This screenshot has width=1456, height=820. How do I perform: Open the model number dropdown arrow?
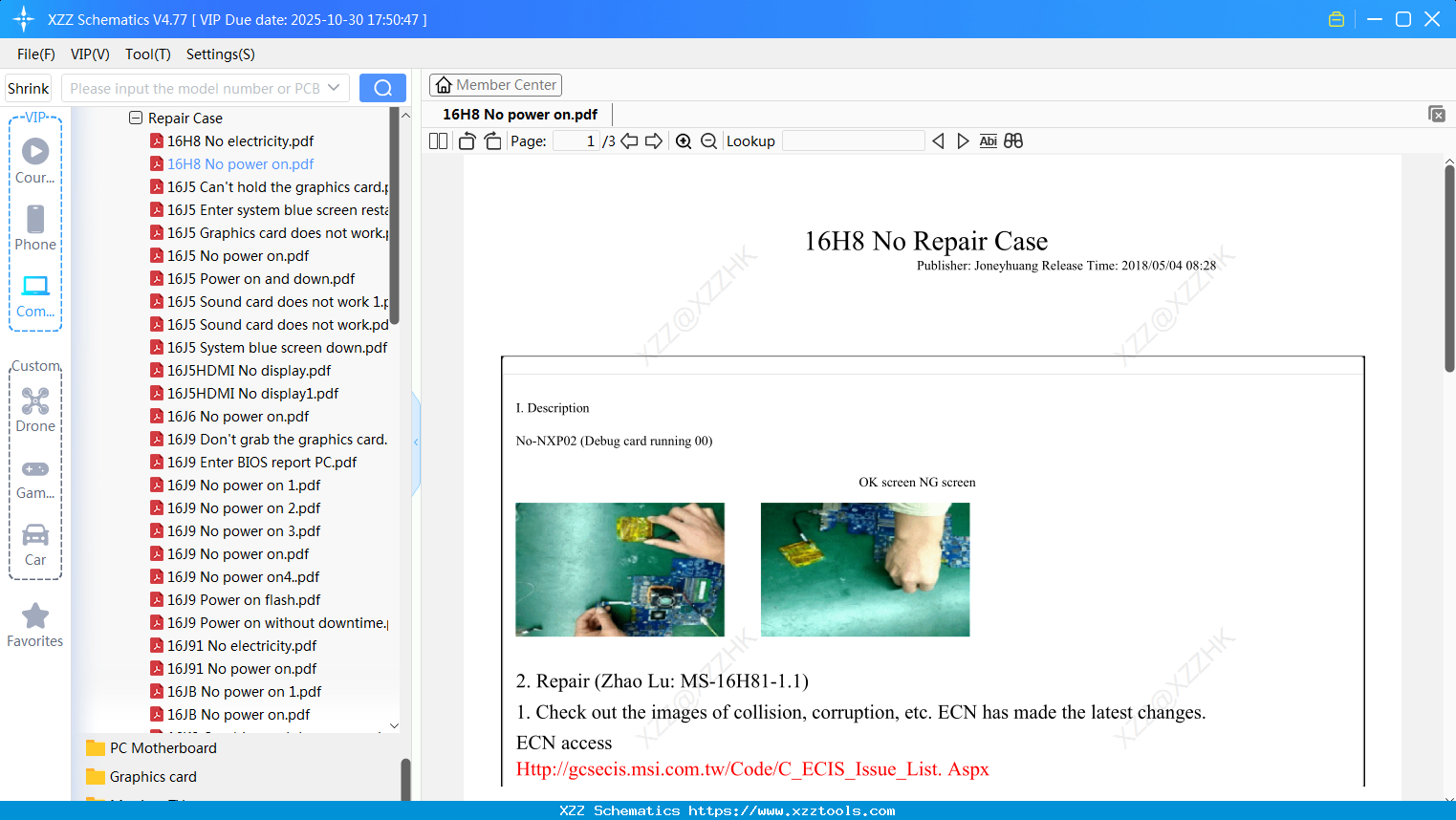pos(334,88)
